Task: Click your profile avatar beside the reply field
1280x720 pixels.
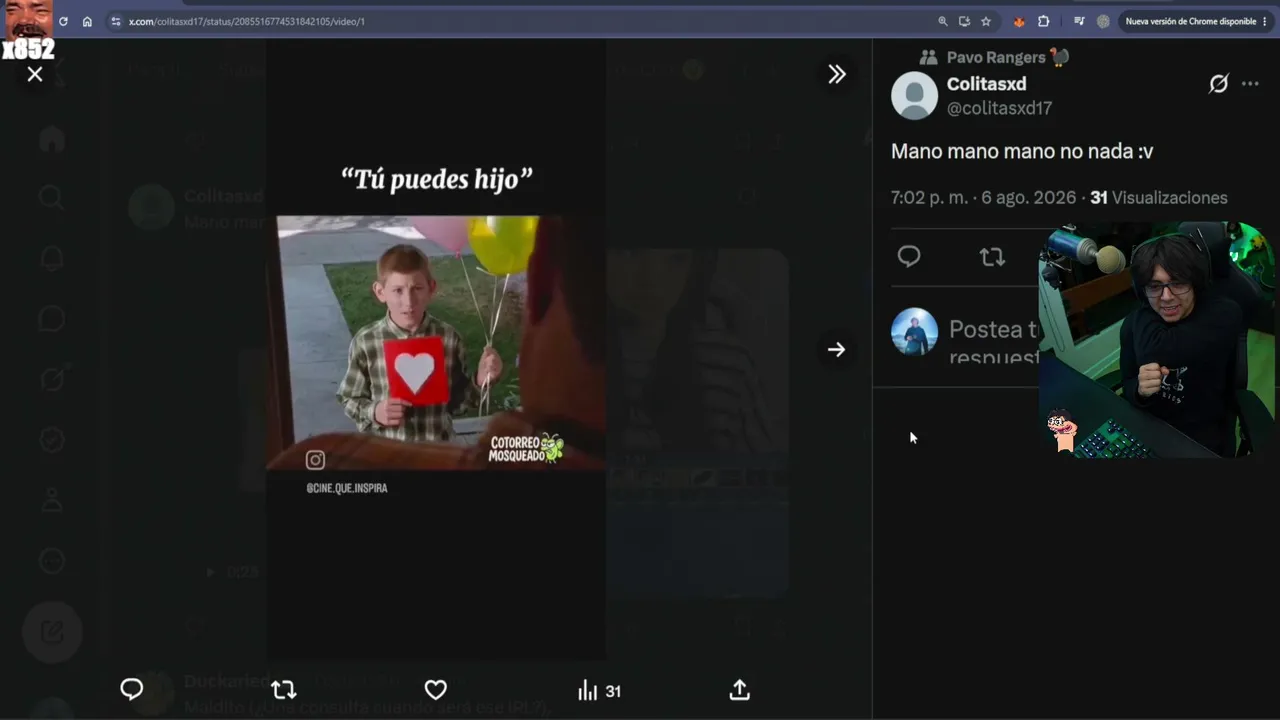Action: pos(914,332)
